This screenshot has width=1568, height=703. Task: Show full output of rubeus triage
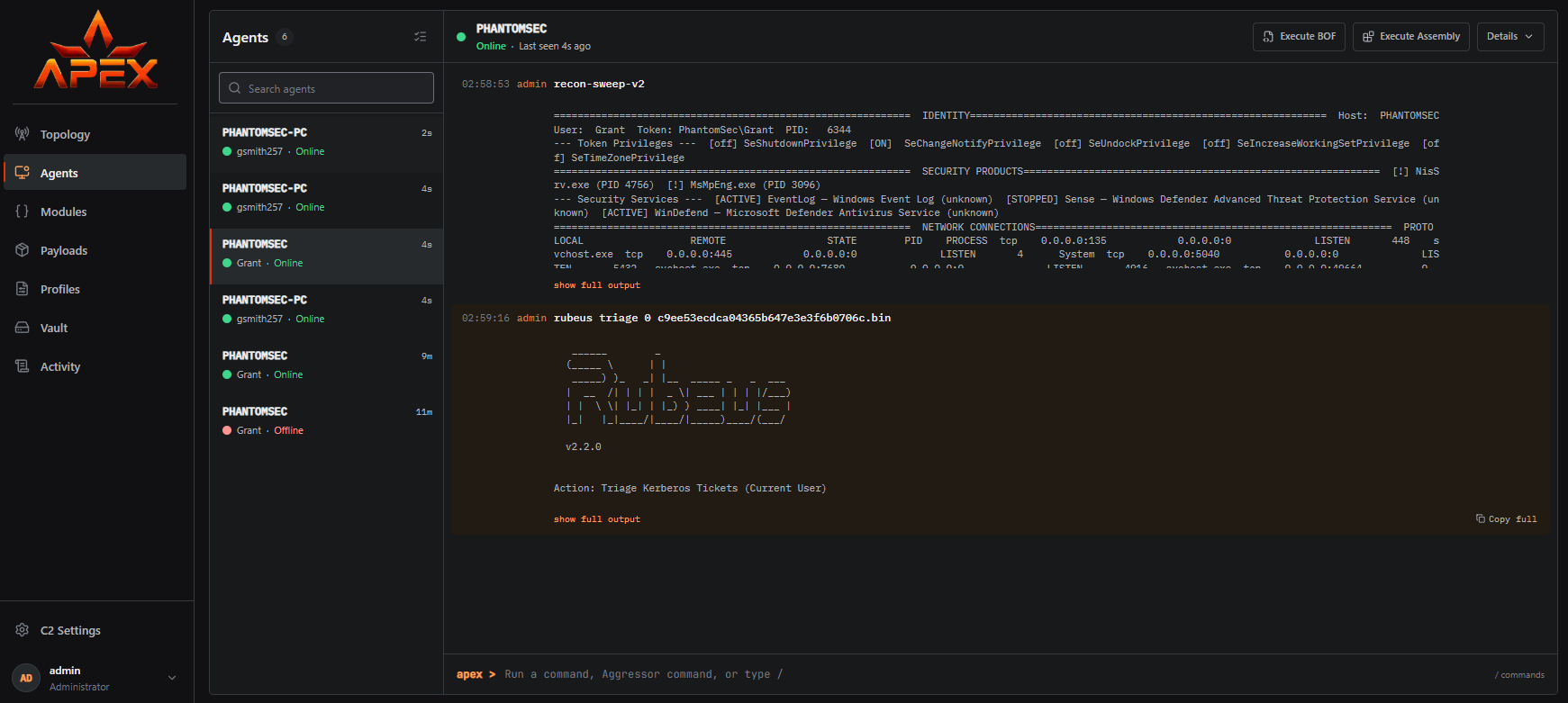click(x=596, y=519)
